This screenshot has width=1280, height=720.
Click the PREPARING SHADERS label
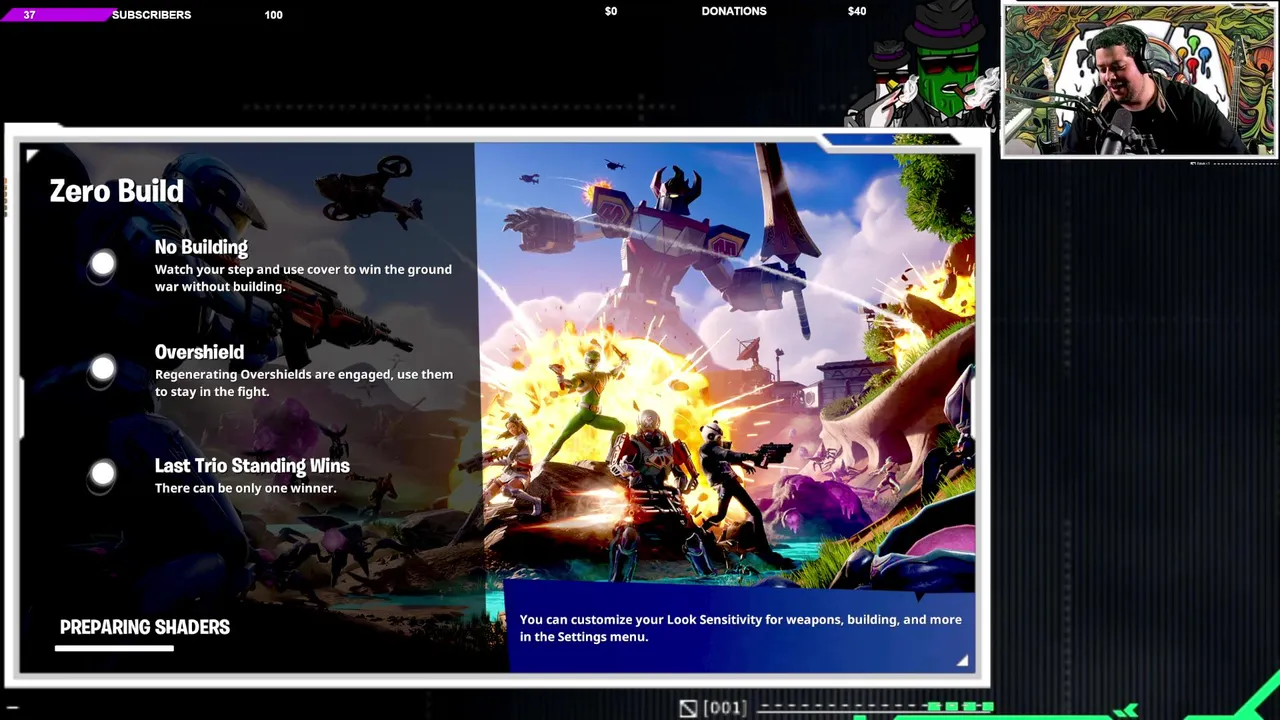click(145, 627)
